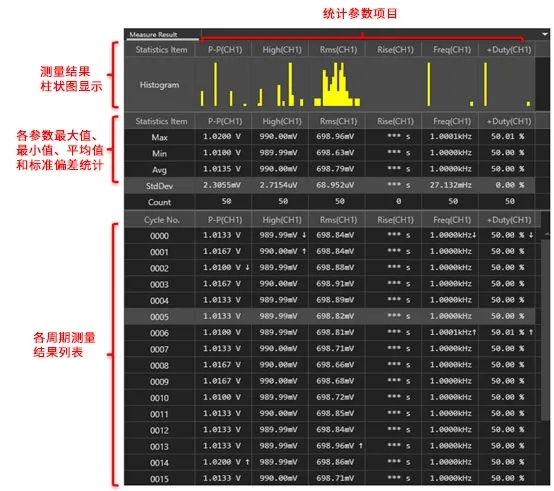Click the cycle list vertical scrollbar
554x491 pixels.
[x=545, y=330]
